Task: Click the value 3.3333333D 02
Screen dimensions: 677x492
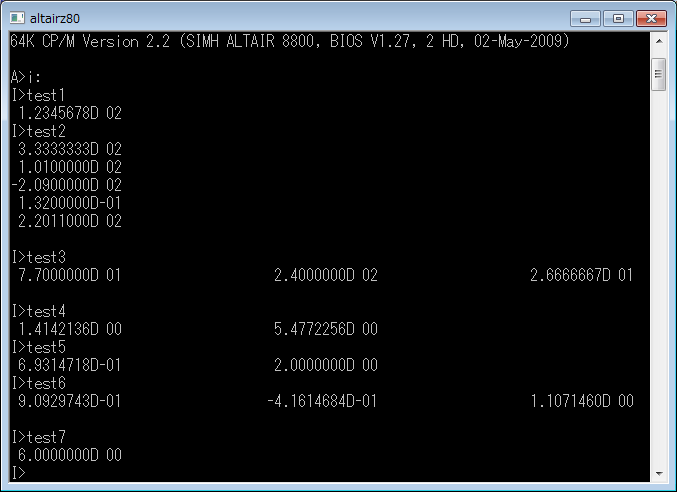Action: 70,149
